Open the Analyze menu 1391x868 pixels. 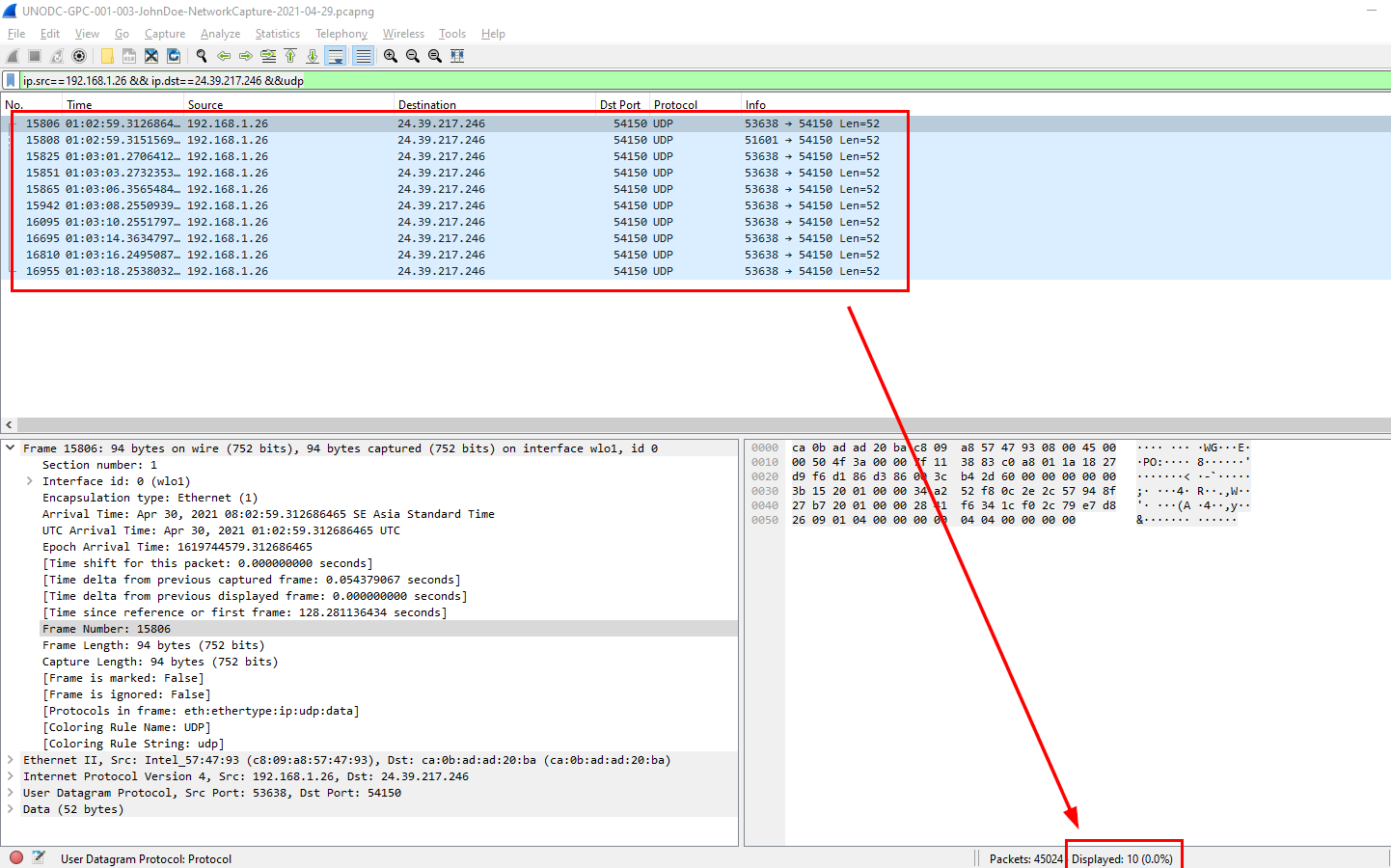click(220, 34)
